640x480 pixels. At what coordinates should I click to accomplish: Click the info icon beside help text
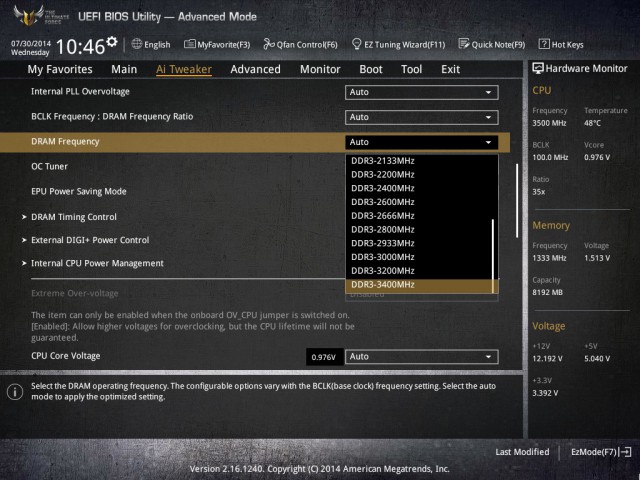point(15,392)
